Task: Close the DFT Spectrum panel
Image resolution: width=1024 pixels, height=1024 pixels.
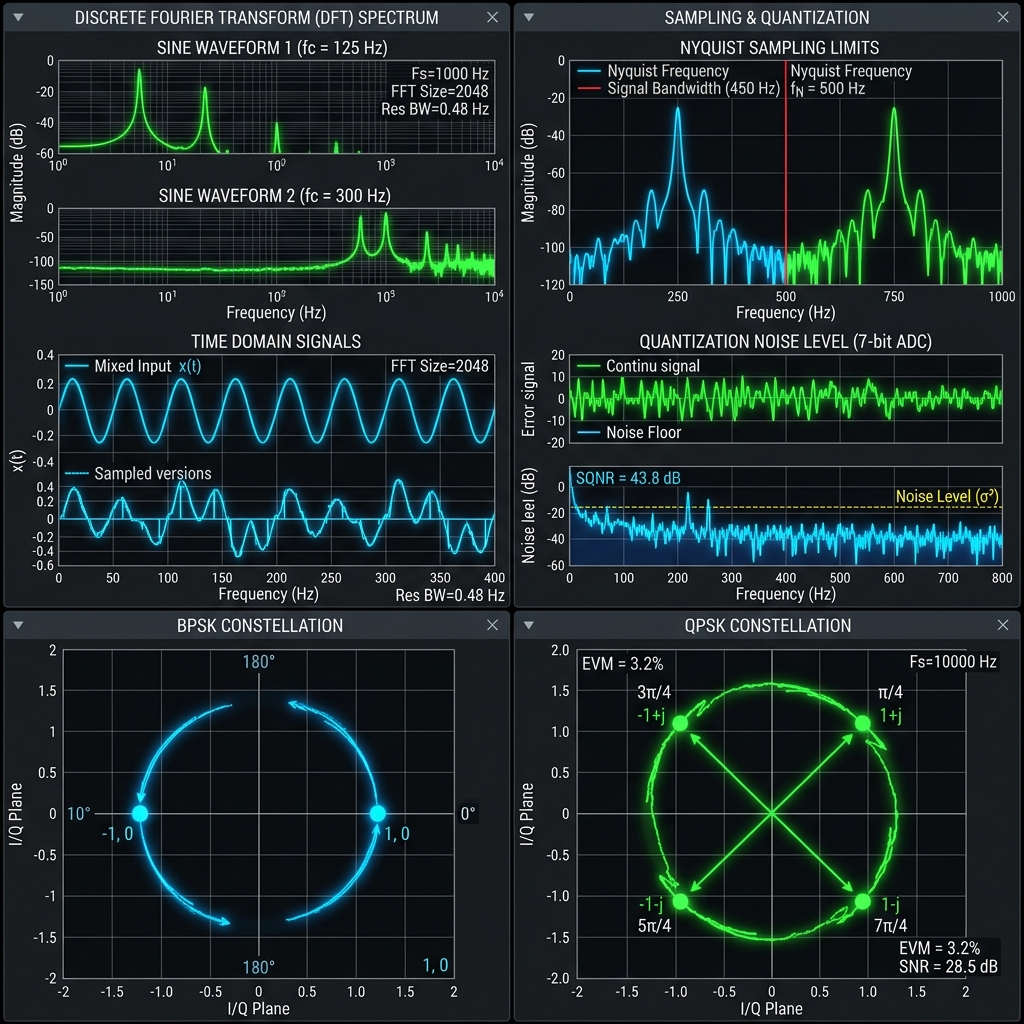Action: [492, 18]
